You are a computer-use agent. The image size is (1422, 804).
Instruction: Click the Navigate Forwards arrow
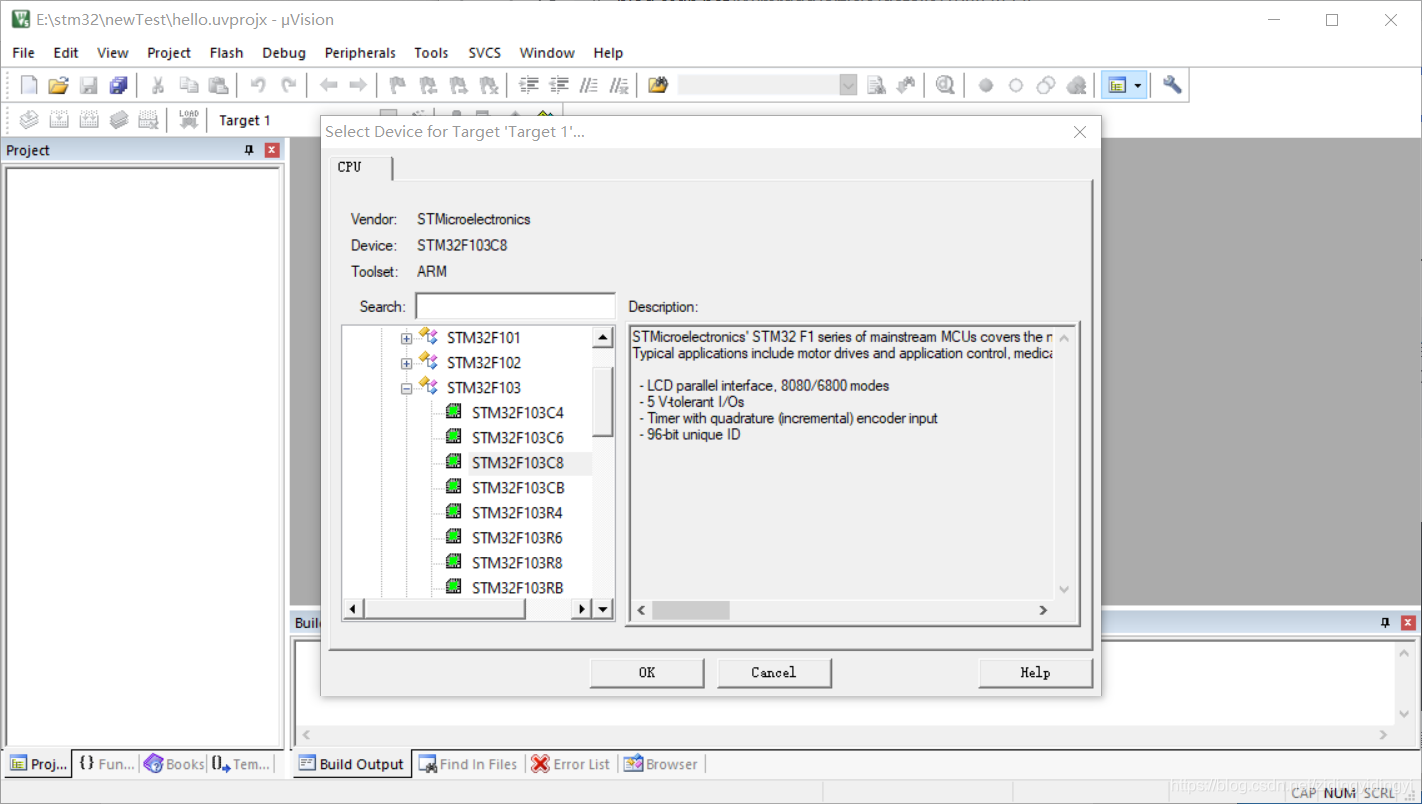pyautogui.click(x=357, y=85)
